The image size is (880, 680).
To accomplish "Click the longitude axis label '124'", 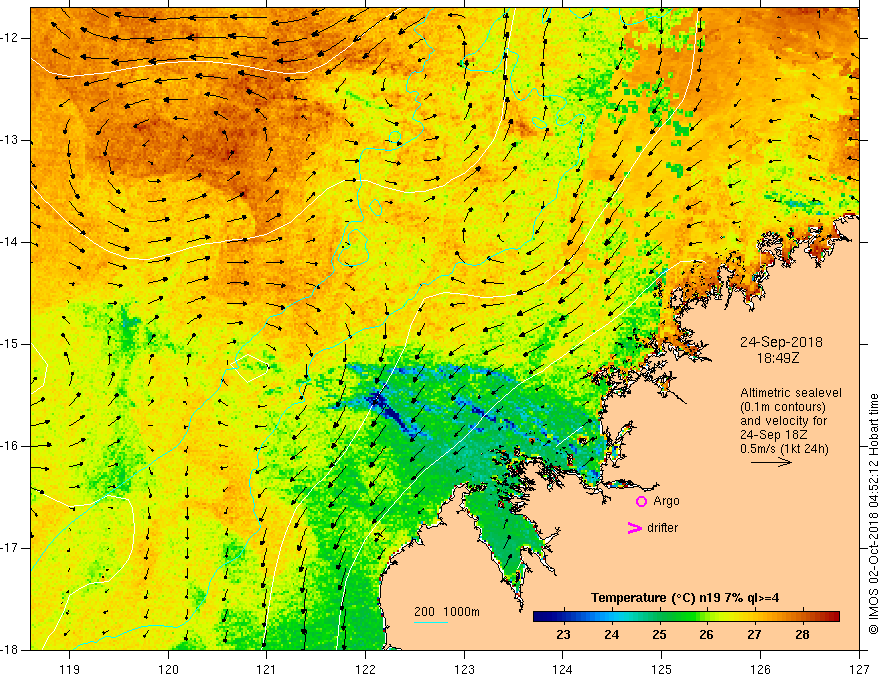I will pos(563,669).
